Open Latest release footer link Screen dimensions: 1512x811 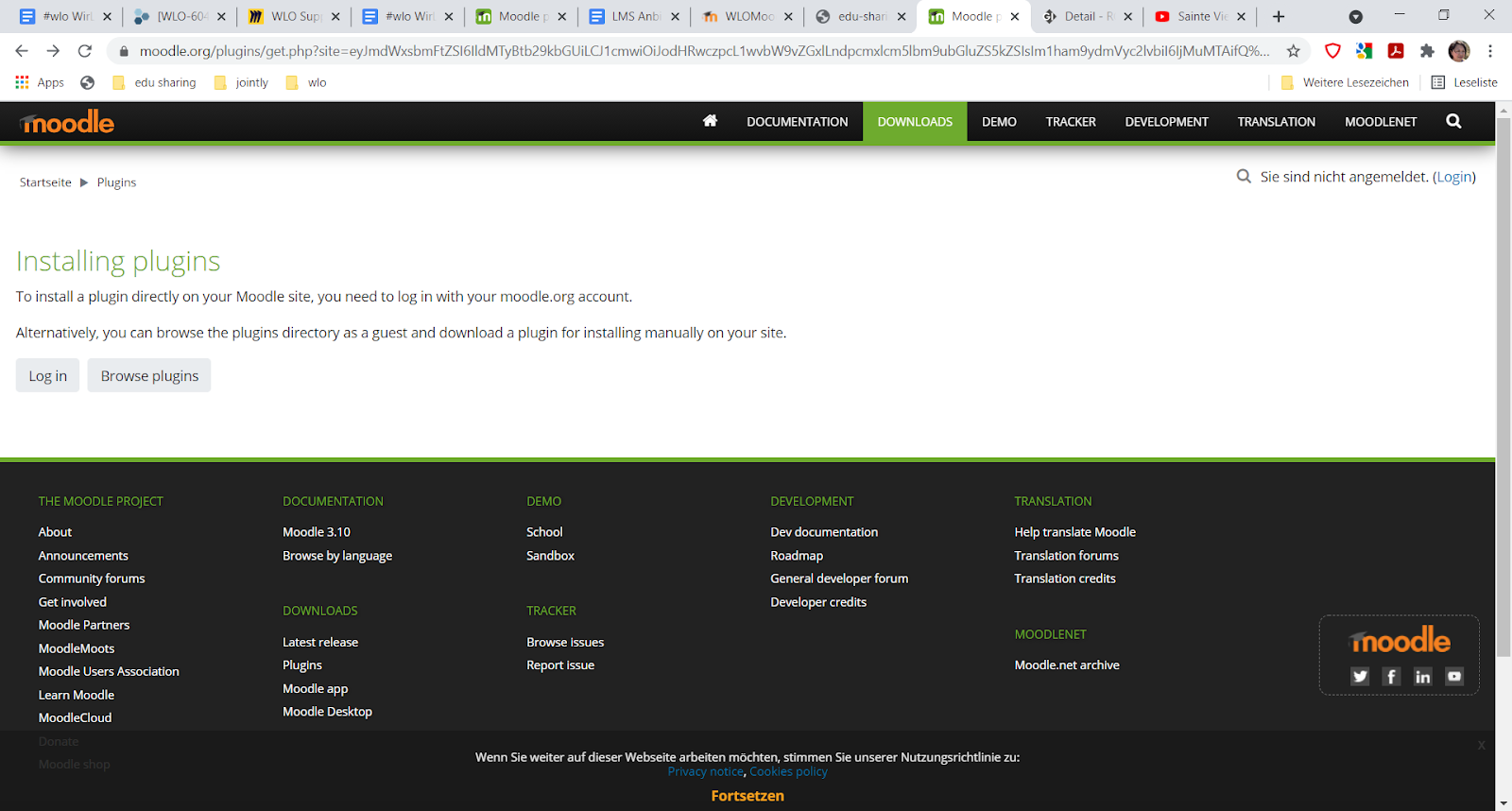pos(320,642)
